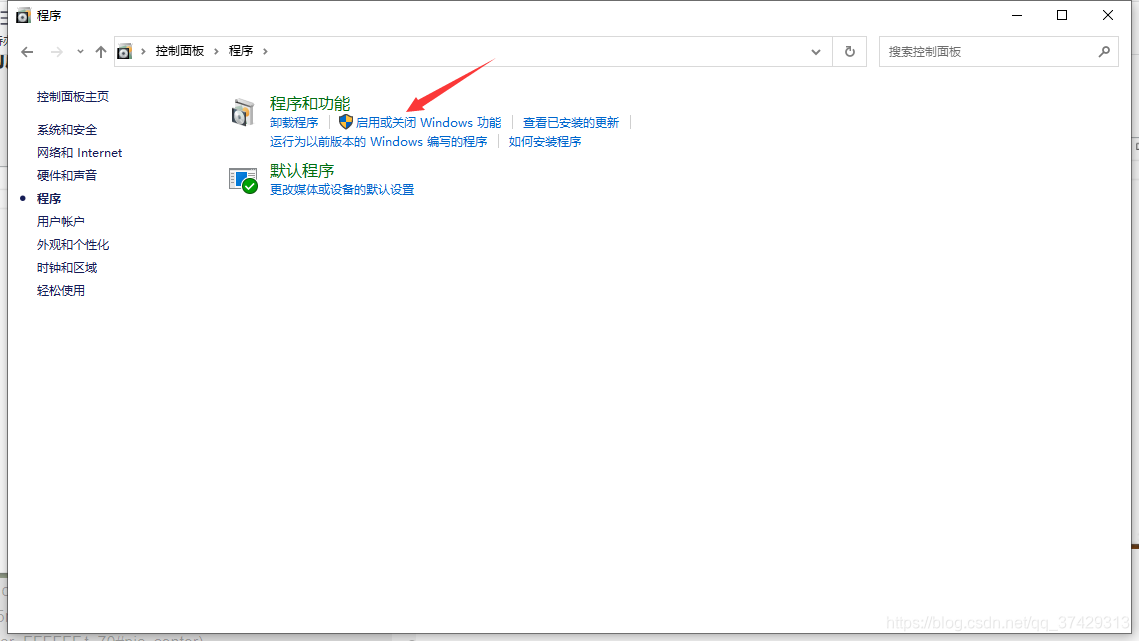Expand the chevron after 程序 breadcrumb
This screenshot has width=1139, height=641.
point(265,51)
